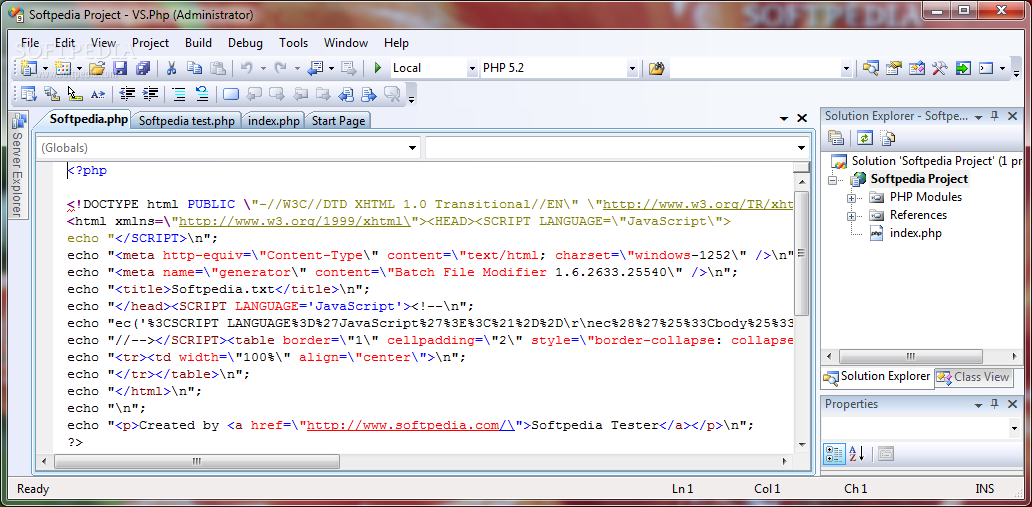Switch to the Class View tab
Viewport: 1032px width, 507px height.
973,377
